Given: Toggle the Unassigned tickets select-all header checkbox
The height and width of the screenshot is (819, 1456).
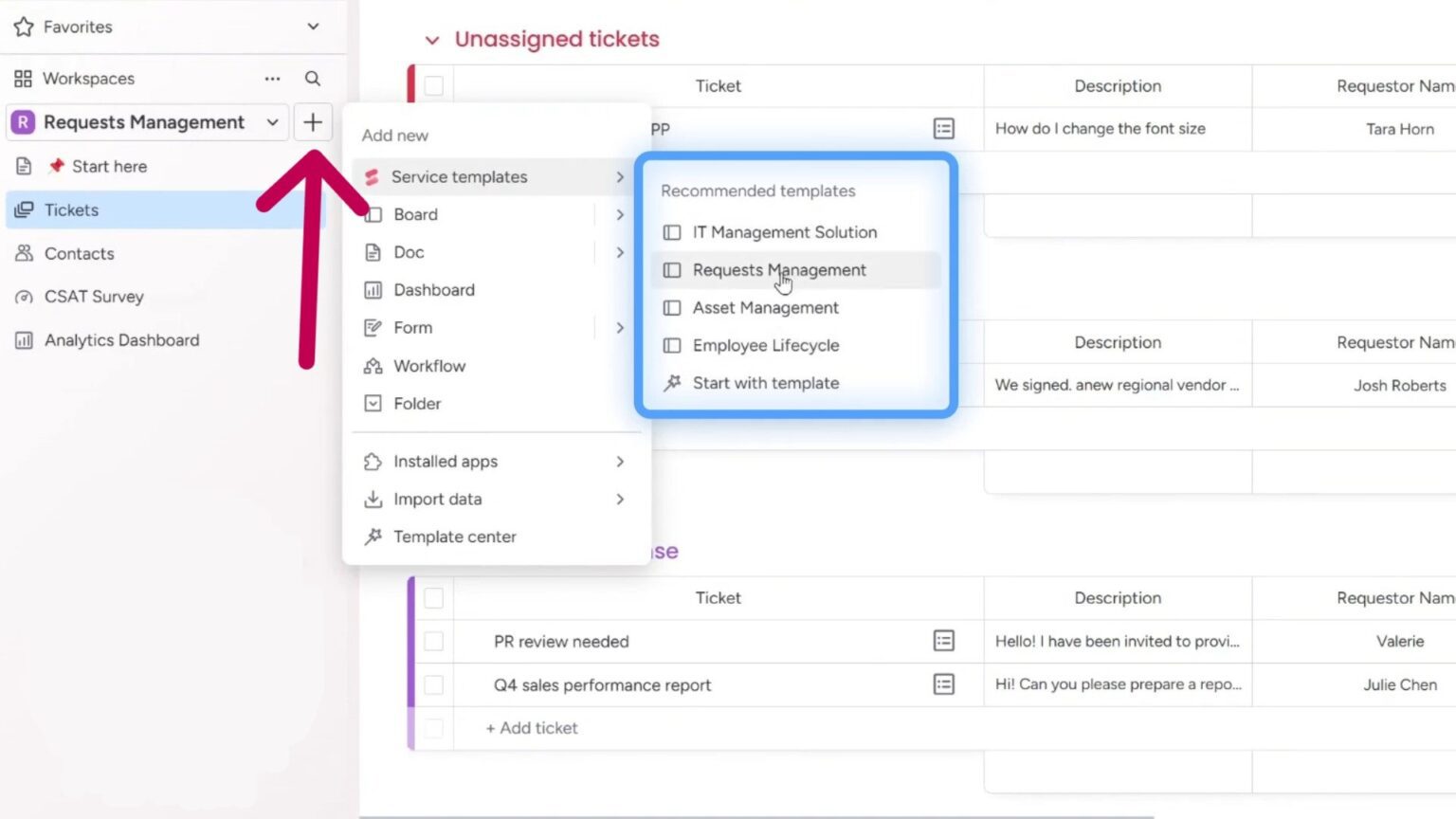Looking at the screenshot, I should pos(434,86).
